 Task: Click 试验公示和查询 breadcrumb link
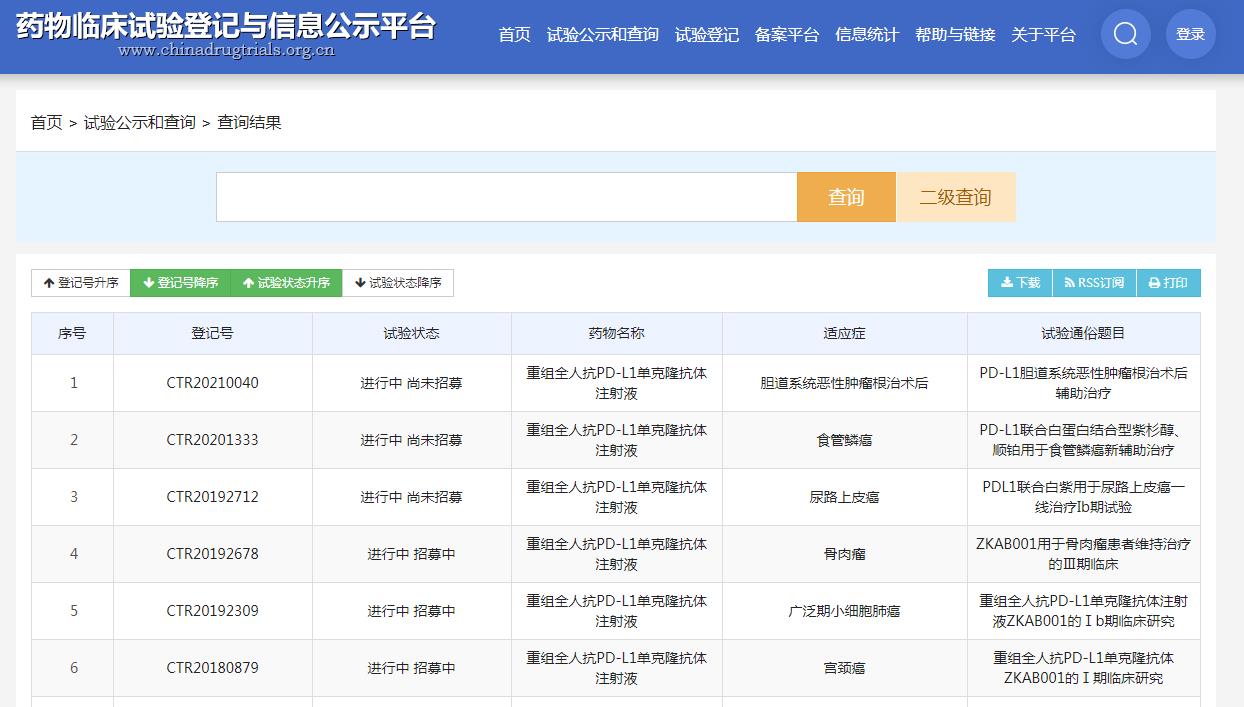pyautogui.click(x=139, y=122)
